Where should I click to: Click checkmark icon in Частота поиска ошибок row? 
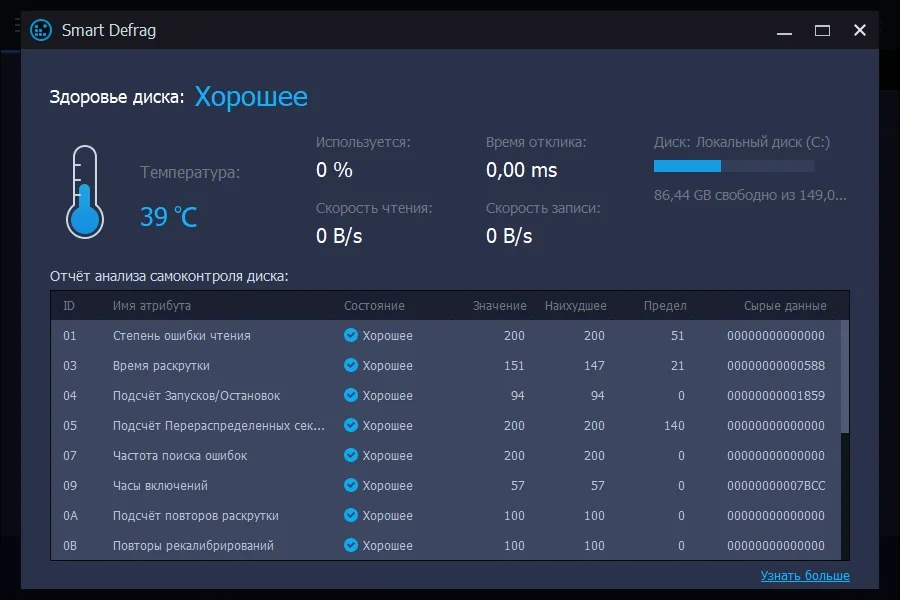[x=351, y=455]
